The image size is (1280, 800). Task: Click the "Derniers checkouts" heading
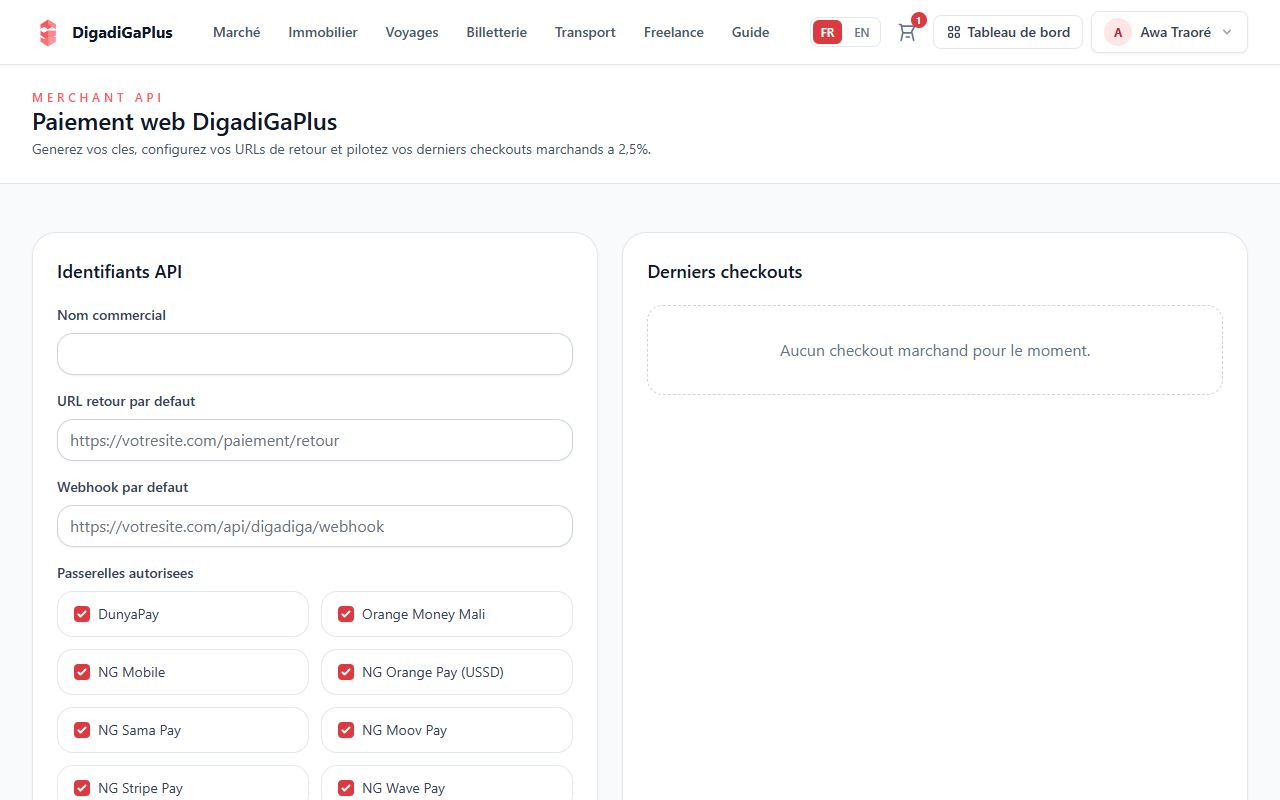pyautogui.click(x=725, y=272)
